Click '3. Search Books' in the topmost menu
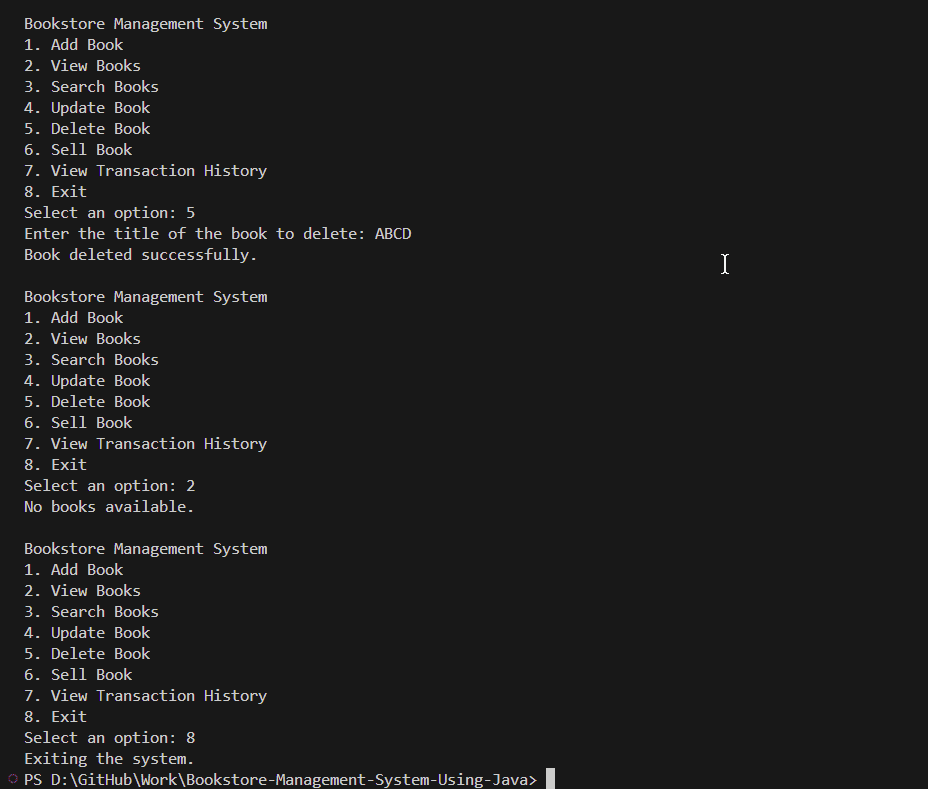 [91, 87]
